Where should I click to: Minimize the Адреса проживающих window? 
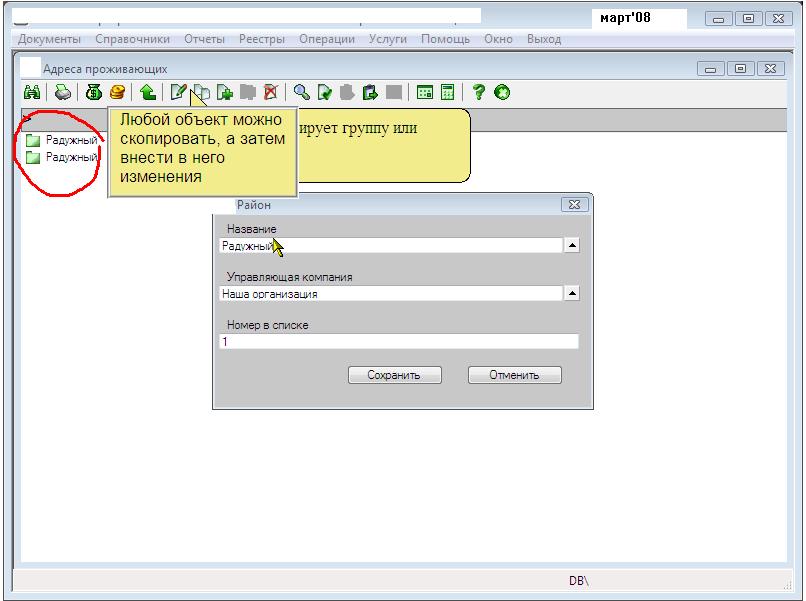711,69
